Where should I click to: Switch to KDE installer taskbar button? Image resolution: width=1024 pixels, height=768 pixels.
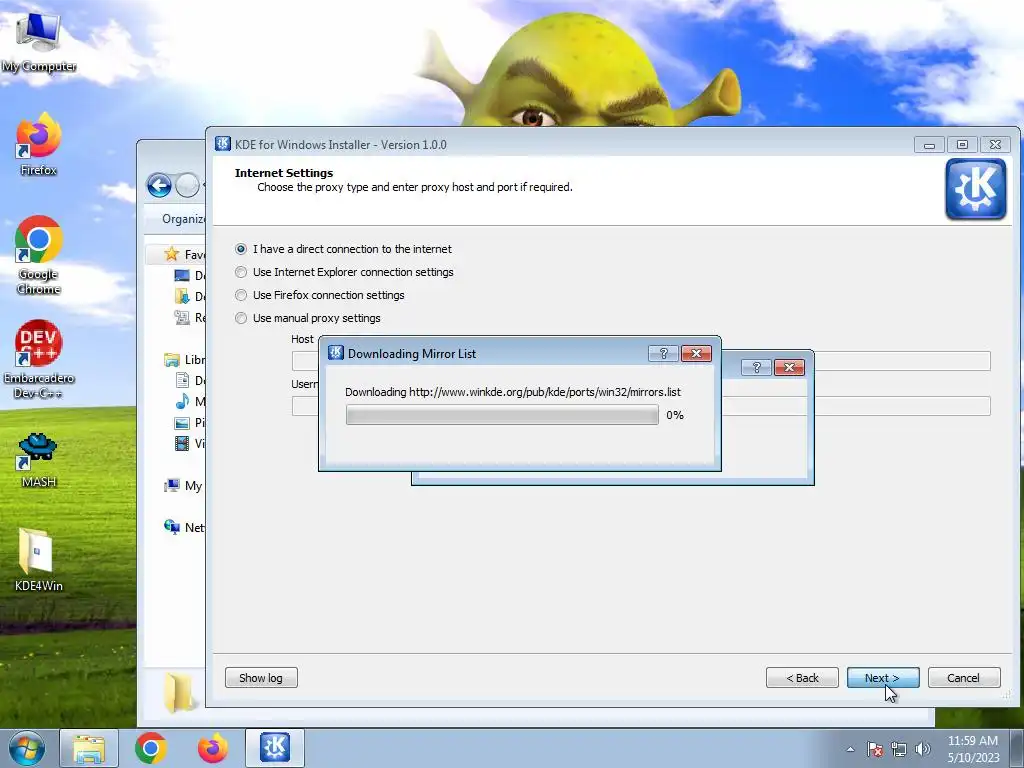[x=275, y=748]
